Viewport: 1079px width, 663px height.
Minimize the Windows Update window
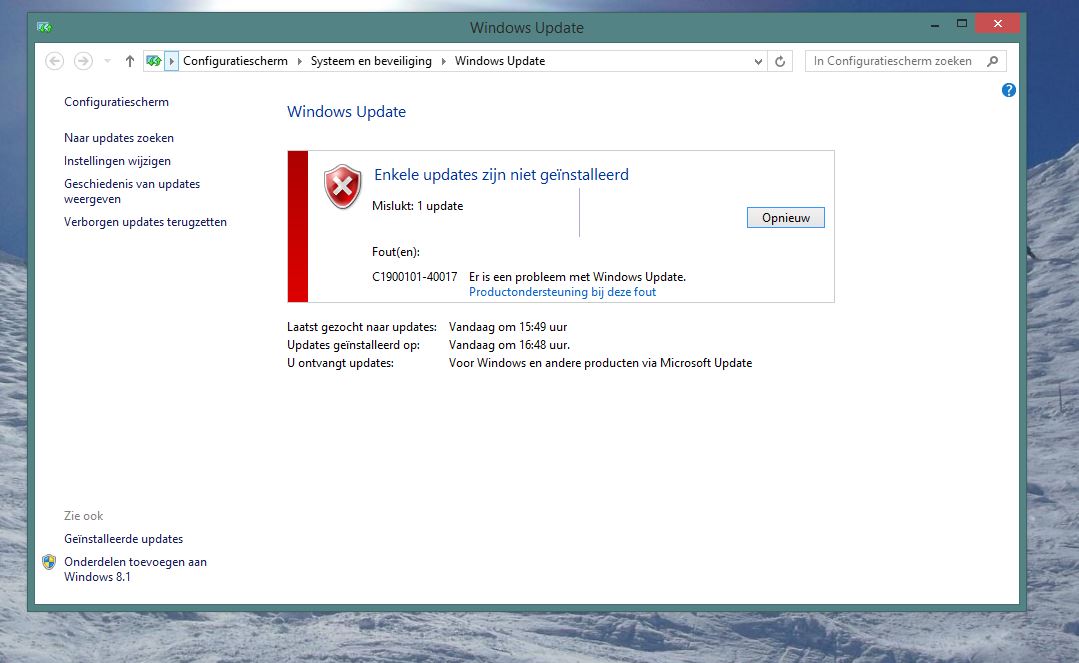[934, 25]
